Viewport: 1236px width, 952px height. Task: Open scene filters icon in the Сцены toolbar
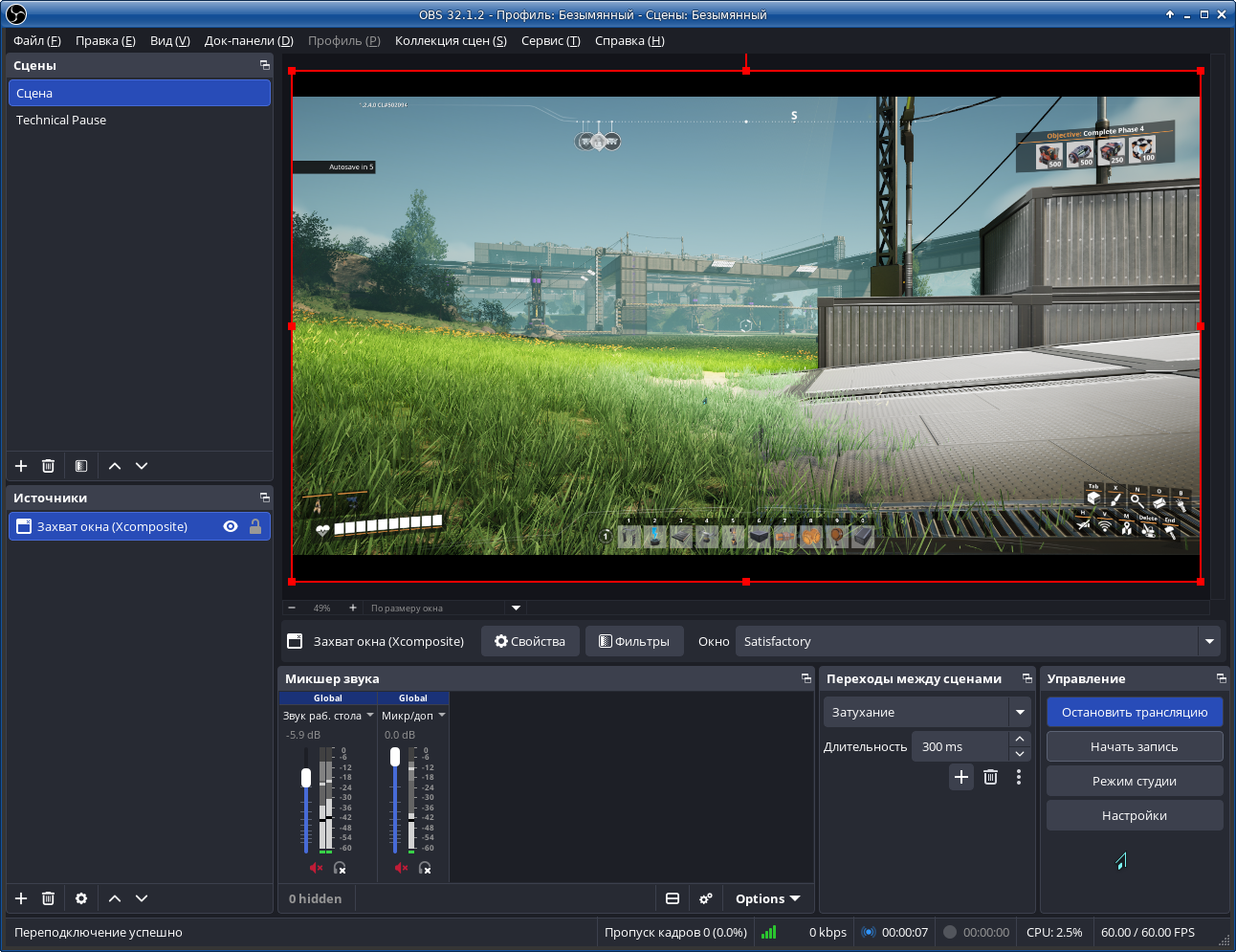pos(81,466)
